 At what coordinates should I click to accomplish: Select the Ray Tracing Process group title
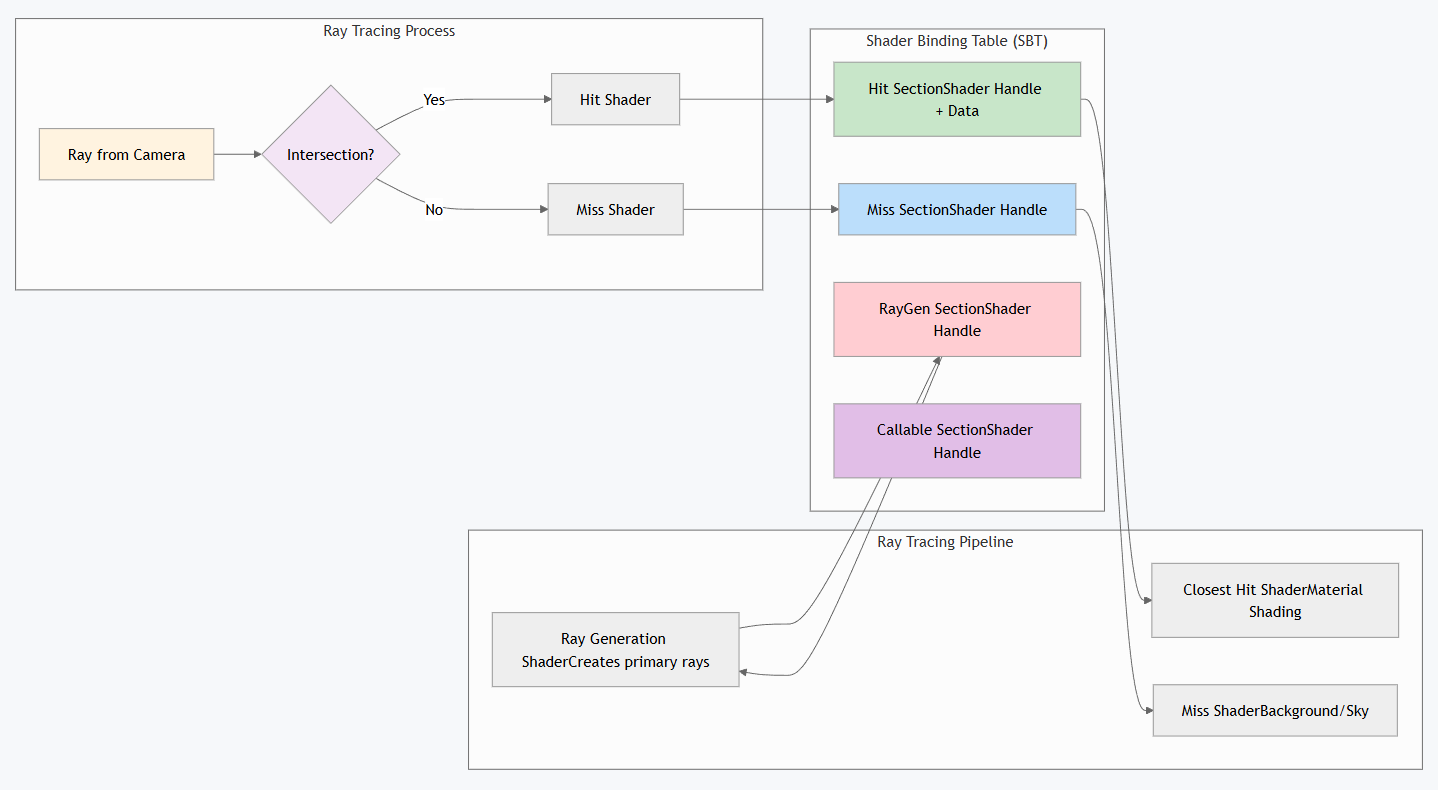389,31
